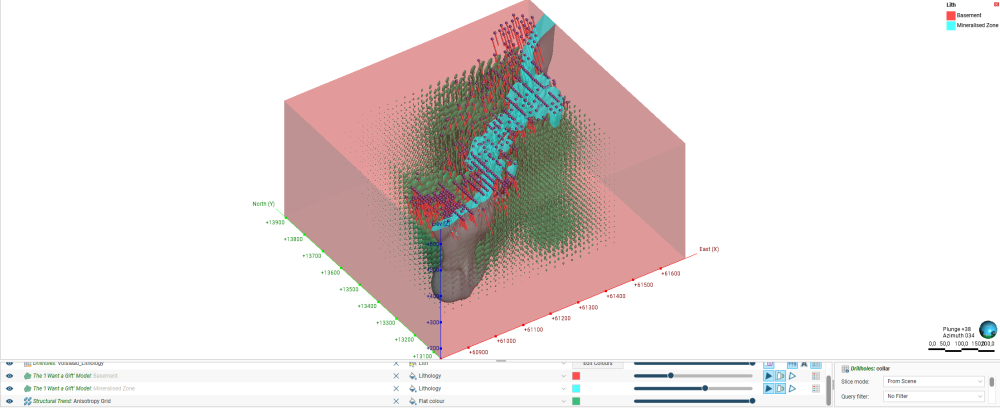Click the red Basement colour swatch in list
Image resolution: width=1000 pixels, height=408 pixels.
tap(576, 375)
